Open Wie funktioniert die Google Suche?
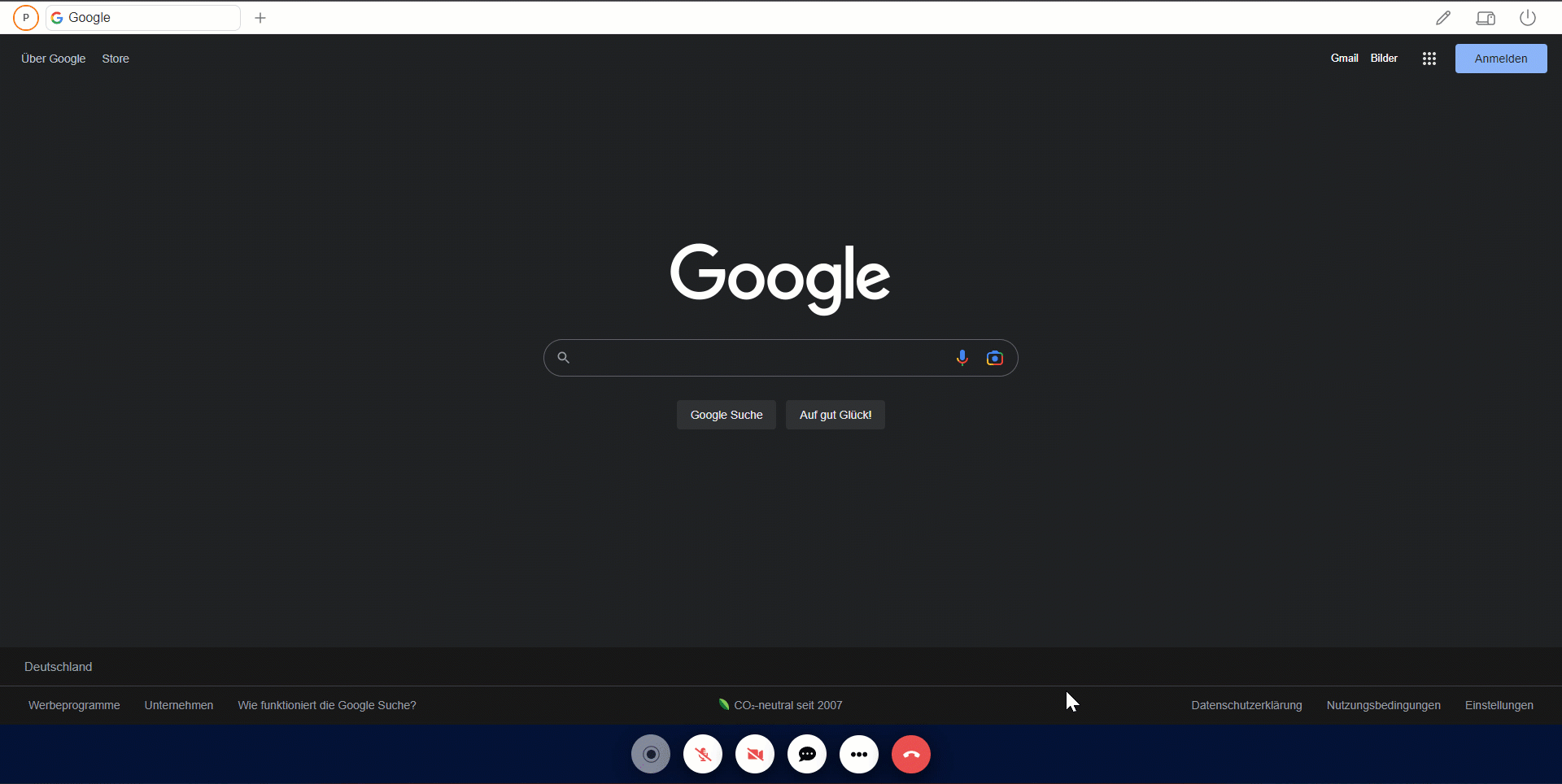 [327, 705]
